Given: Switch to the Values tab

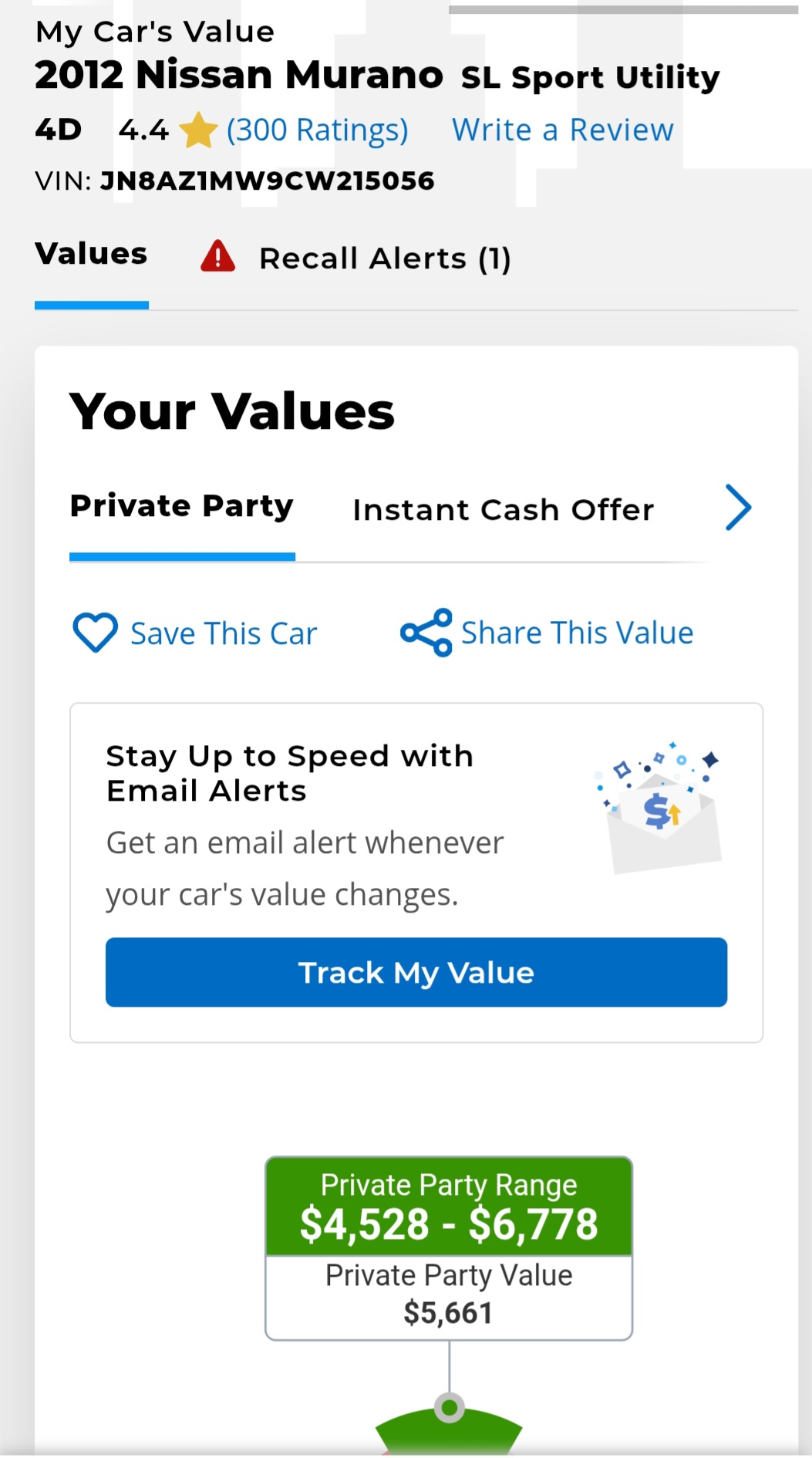Looking at the screenshot, I should pyautogui.click(x=91, y=255).
